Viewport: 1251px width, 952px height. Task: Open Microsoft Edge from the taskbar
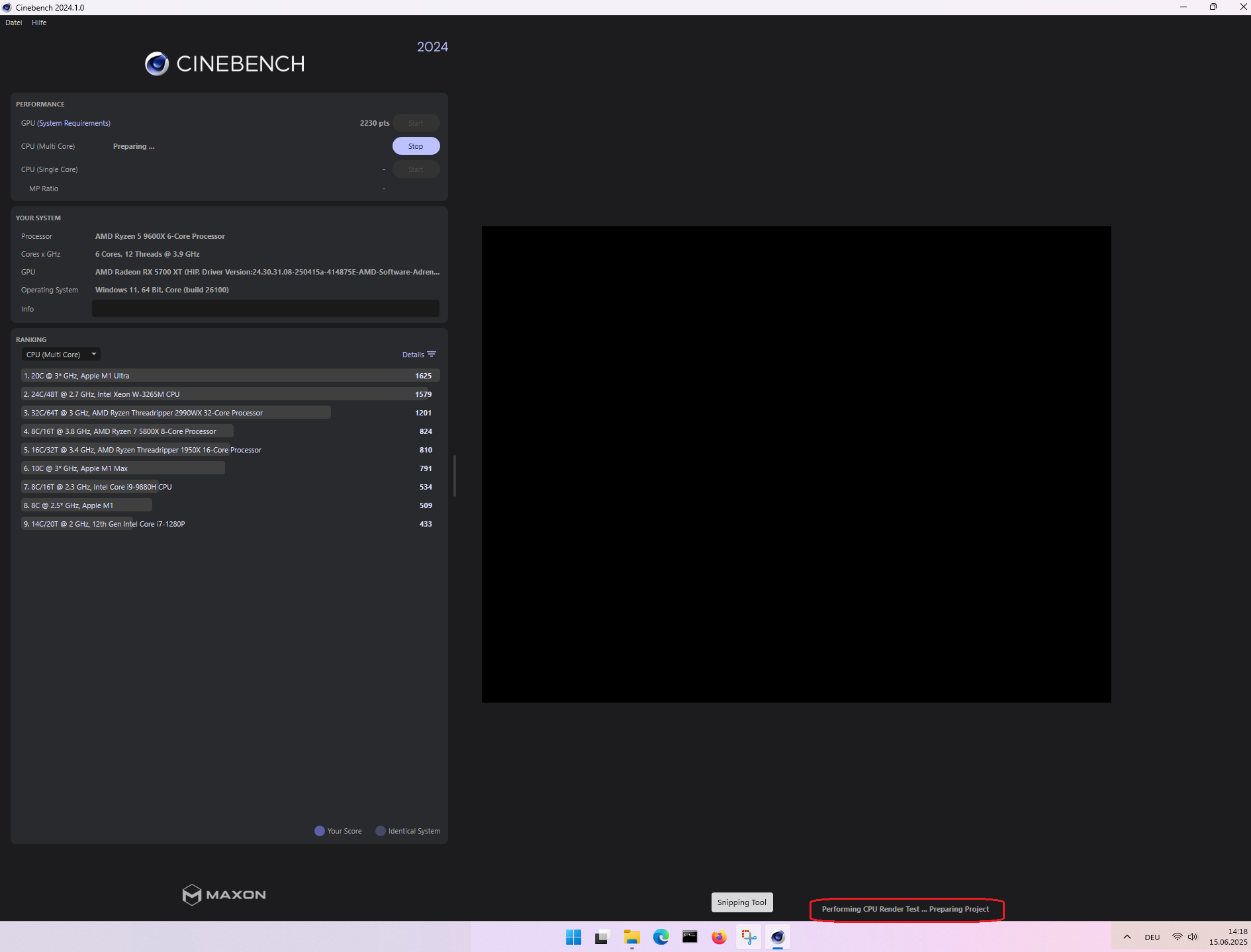pyautogui.click(x=661, y=937)
